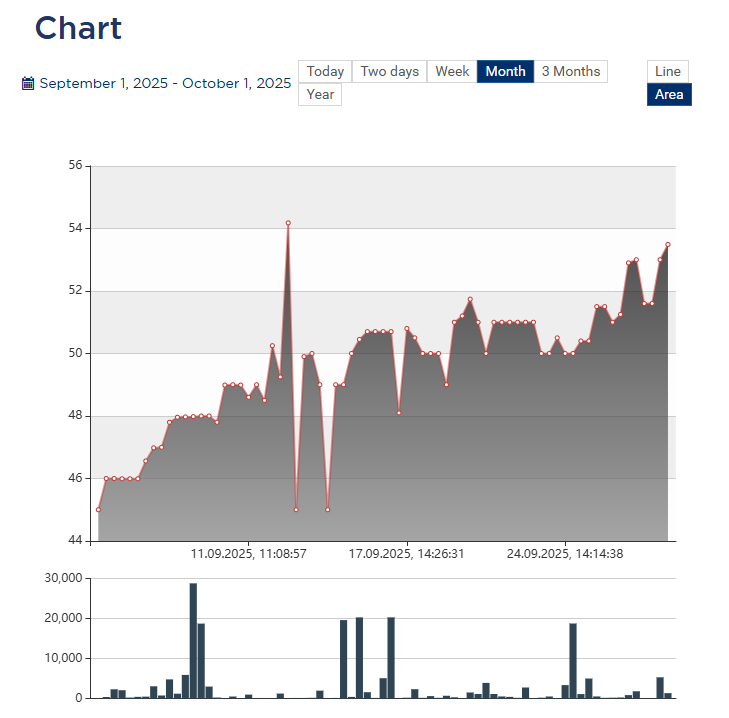This screenshot has height=718, width=729.
Task: Switch to the 3 Months view
Action: [x=571, y=72]
